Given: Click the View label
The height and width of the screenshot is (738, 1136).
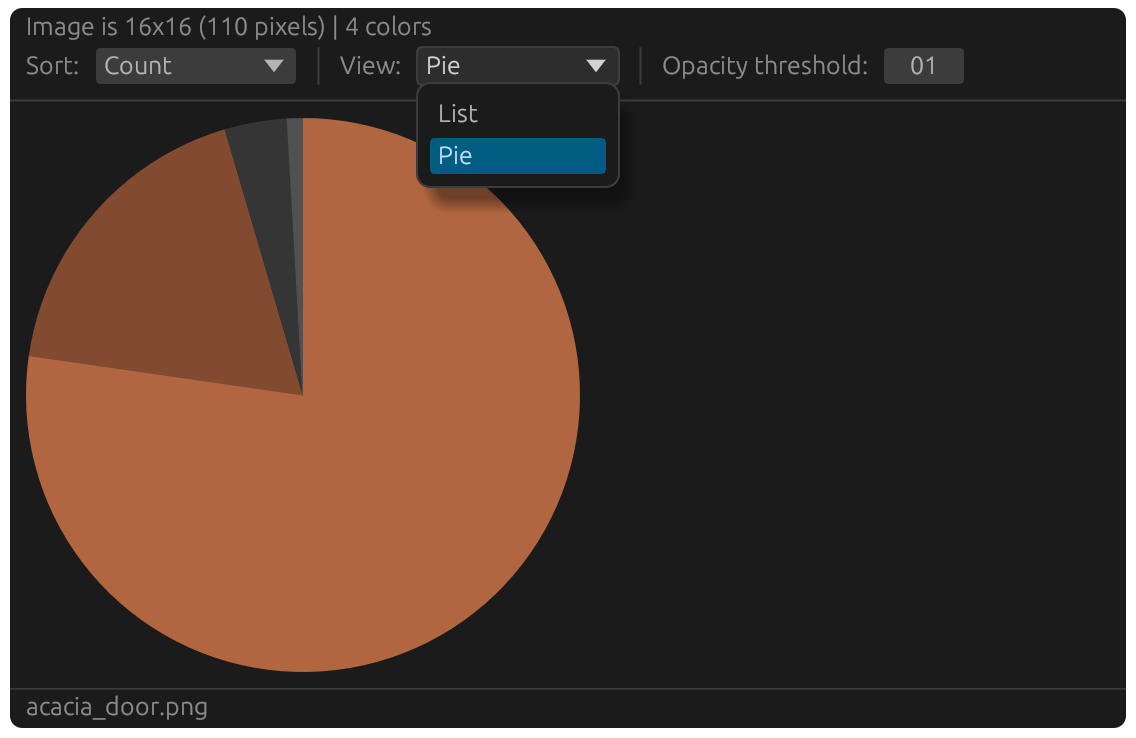Looking at the screenshot, I should tap(372, 65).
